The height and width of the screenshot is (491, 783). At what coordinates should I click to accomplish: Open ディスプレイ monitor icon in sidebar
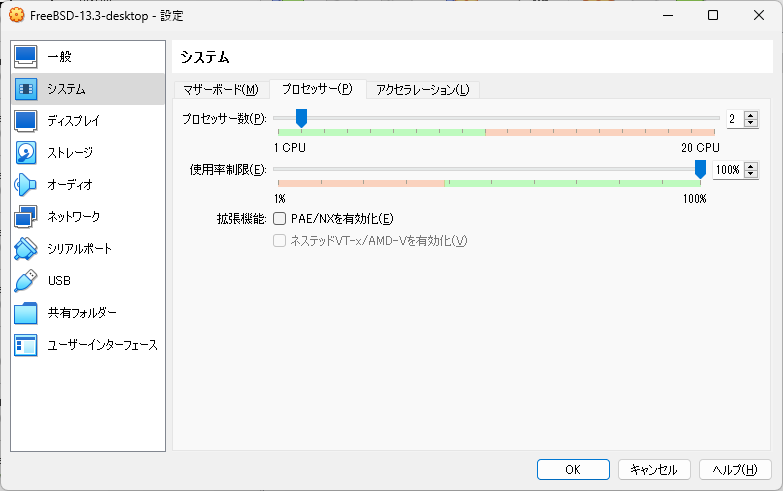pyautogui.click(x=26, y=121)
